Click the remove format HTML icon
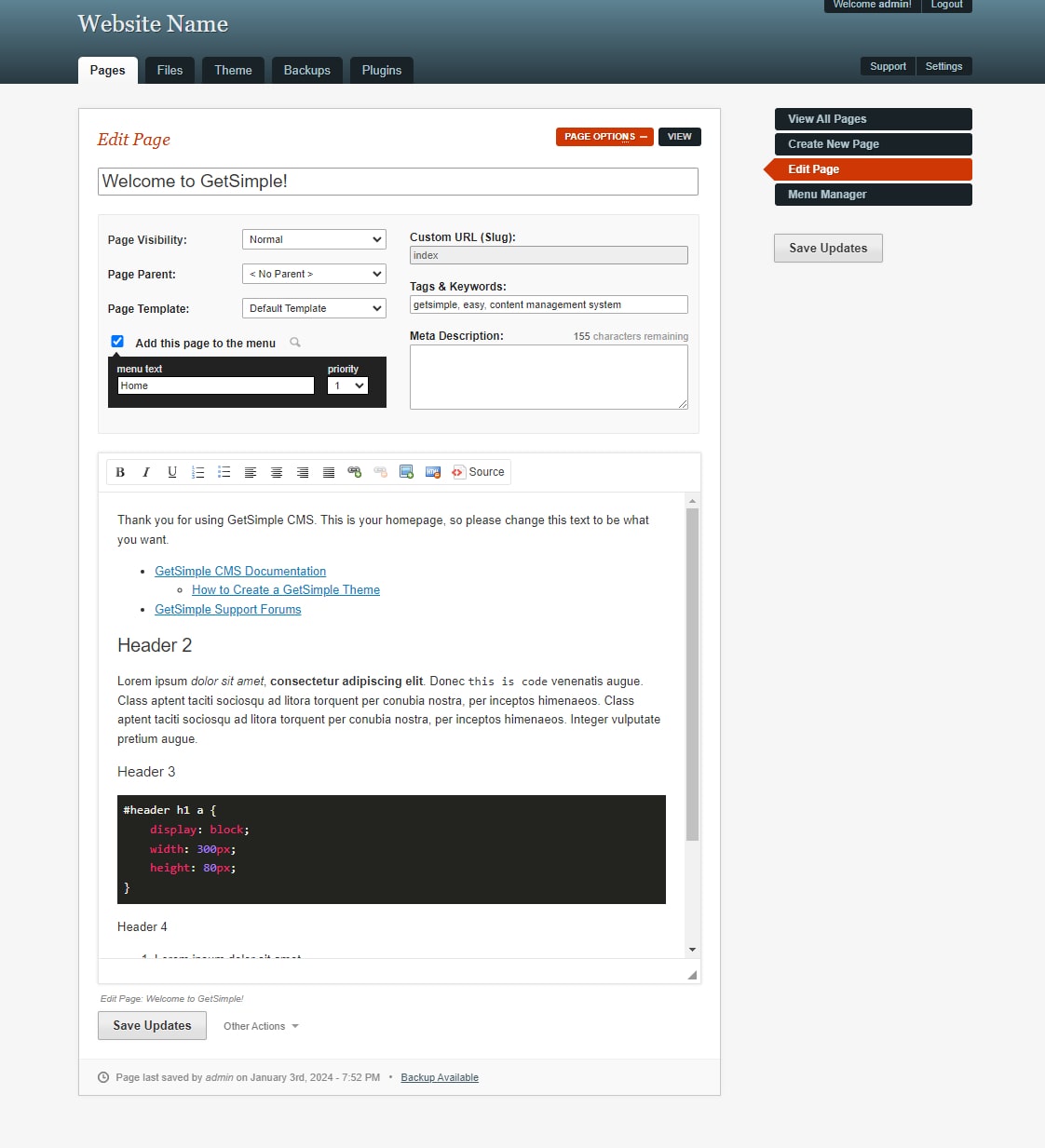The image size is (1045, 1148). coord(433,472)
